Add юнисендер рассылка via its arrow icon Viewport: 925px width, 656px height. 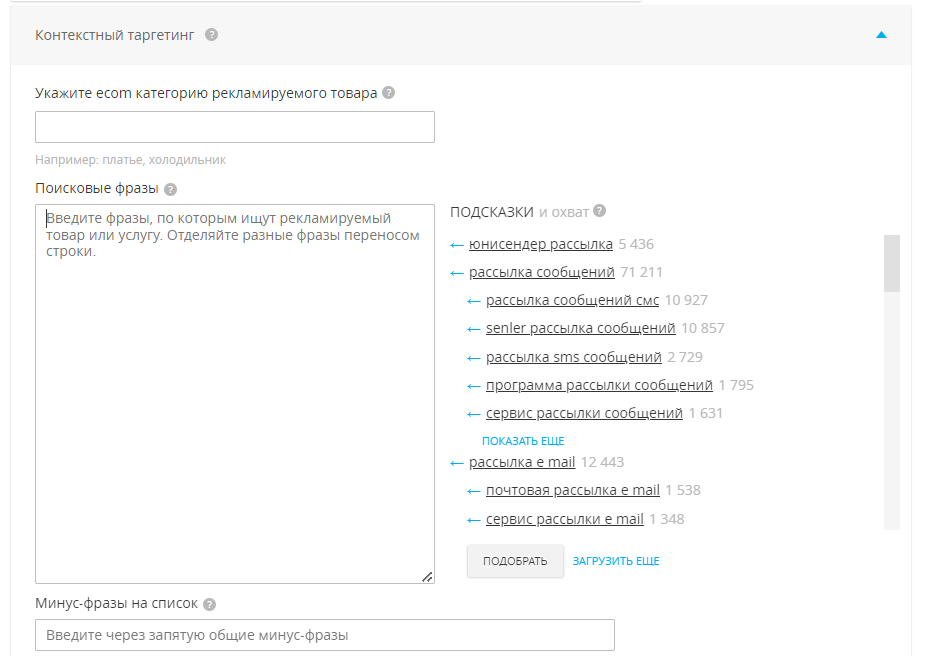pos(457,245)
